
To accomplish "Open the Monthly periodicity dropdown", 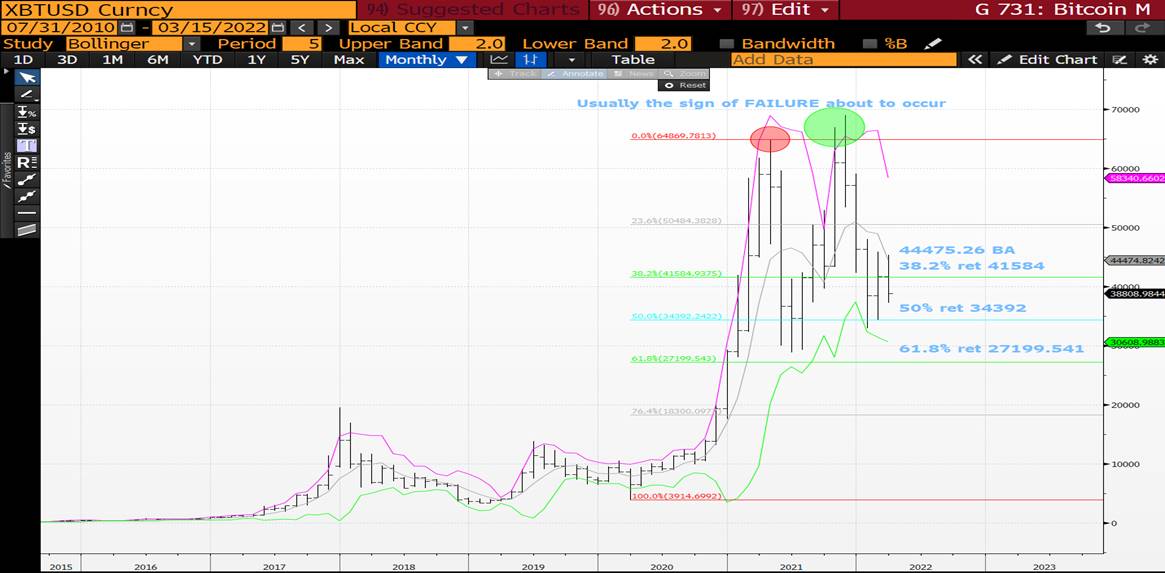I will click(426, 59).
